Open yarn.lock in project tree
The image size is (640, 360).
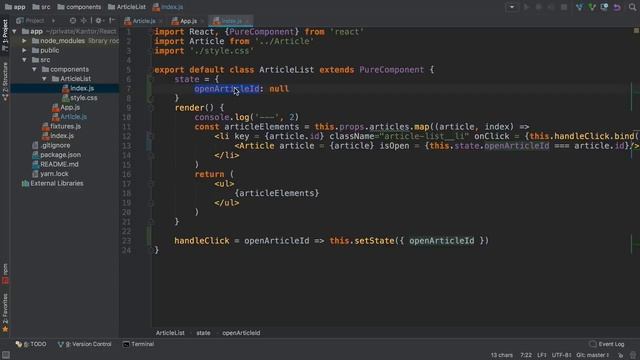tap(50, 173)
